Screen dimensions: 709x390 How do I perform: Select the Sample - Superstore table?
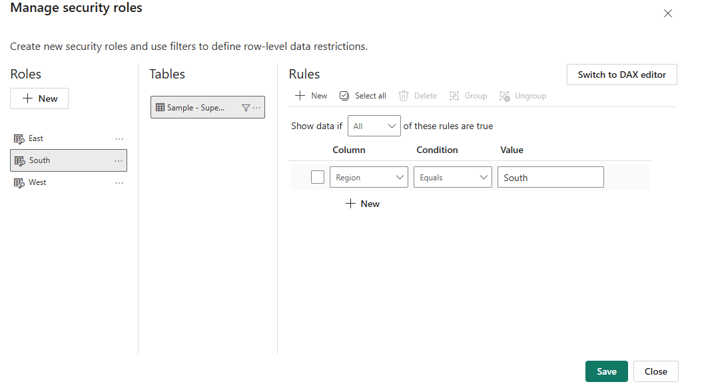[208, 107]
